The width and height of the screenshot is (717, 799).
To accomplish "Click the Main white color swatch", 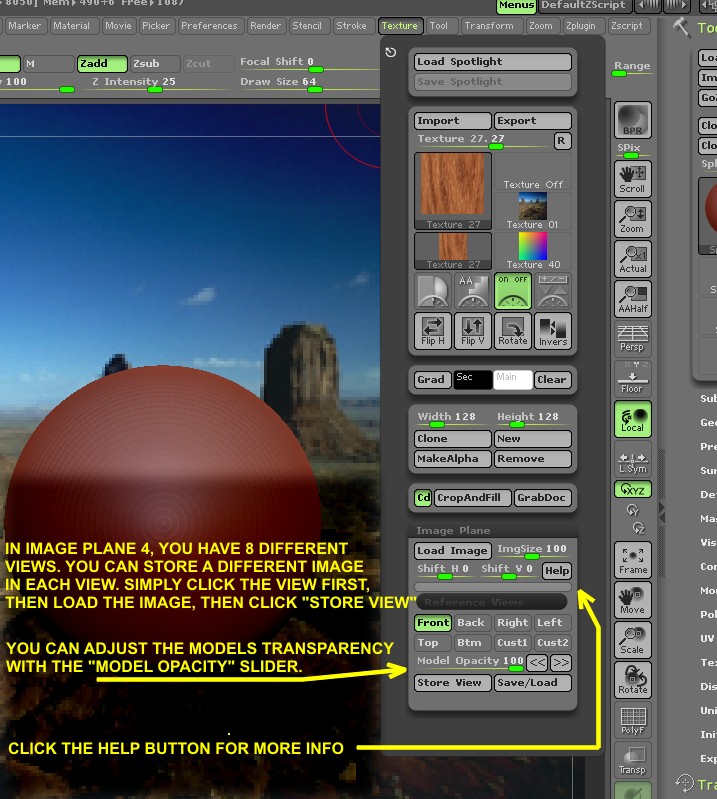I will click(513, 380).
